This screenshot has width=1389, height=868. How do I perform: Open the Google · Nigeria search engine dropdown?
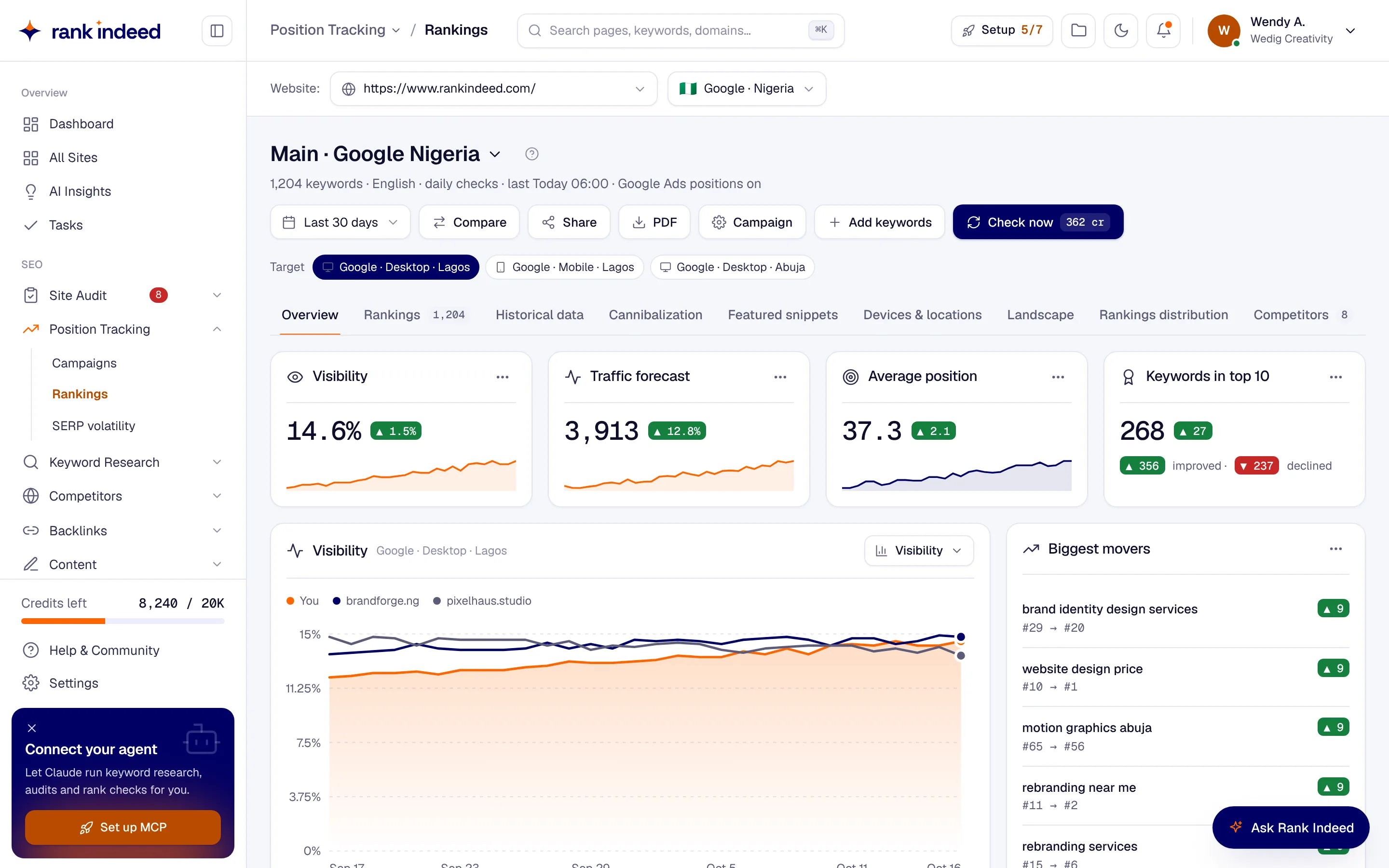coord(746,88)
